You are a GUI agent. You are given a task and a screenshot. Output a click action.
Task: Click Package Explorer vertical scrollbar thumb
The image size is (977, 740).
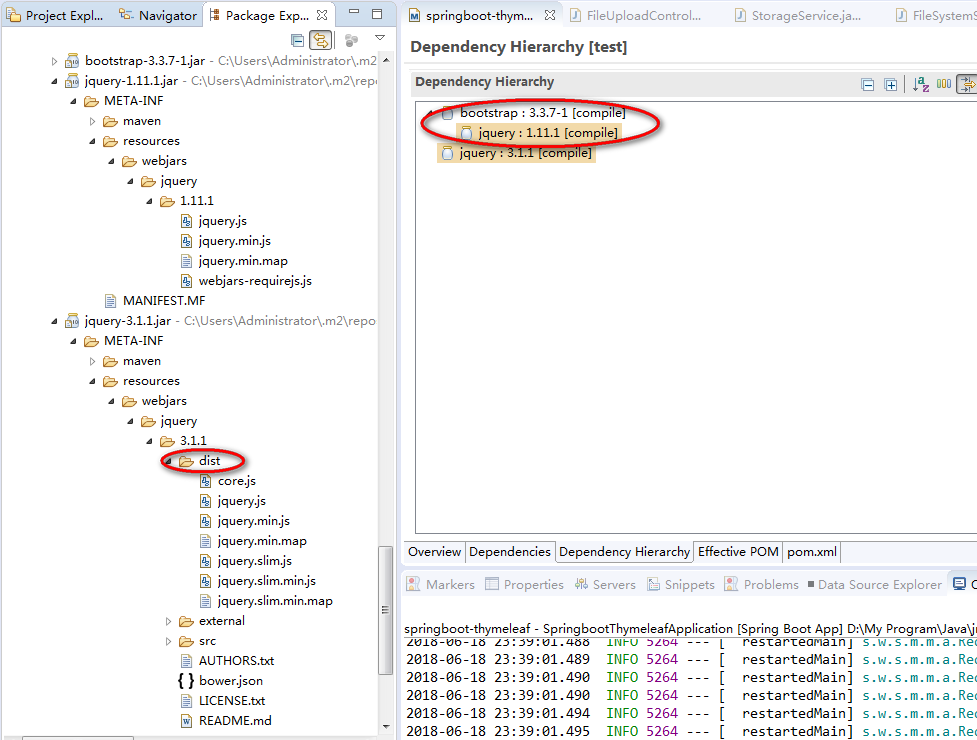coord(386,610)
